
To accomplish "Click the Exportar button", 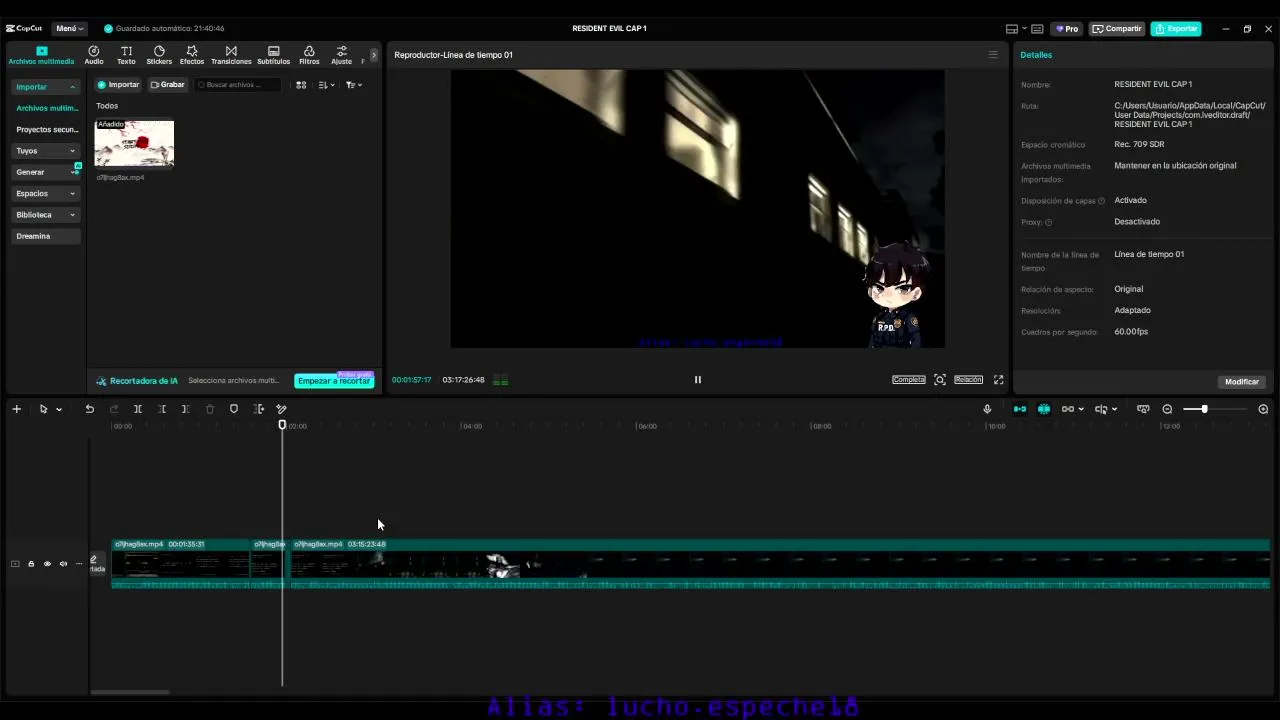I will pyautogui.click(x=1176, y=29).
